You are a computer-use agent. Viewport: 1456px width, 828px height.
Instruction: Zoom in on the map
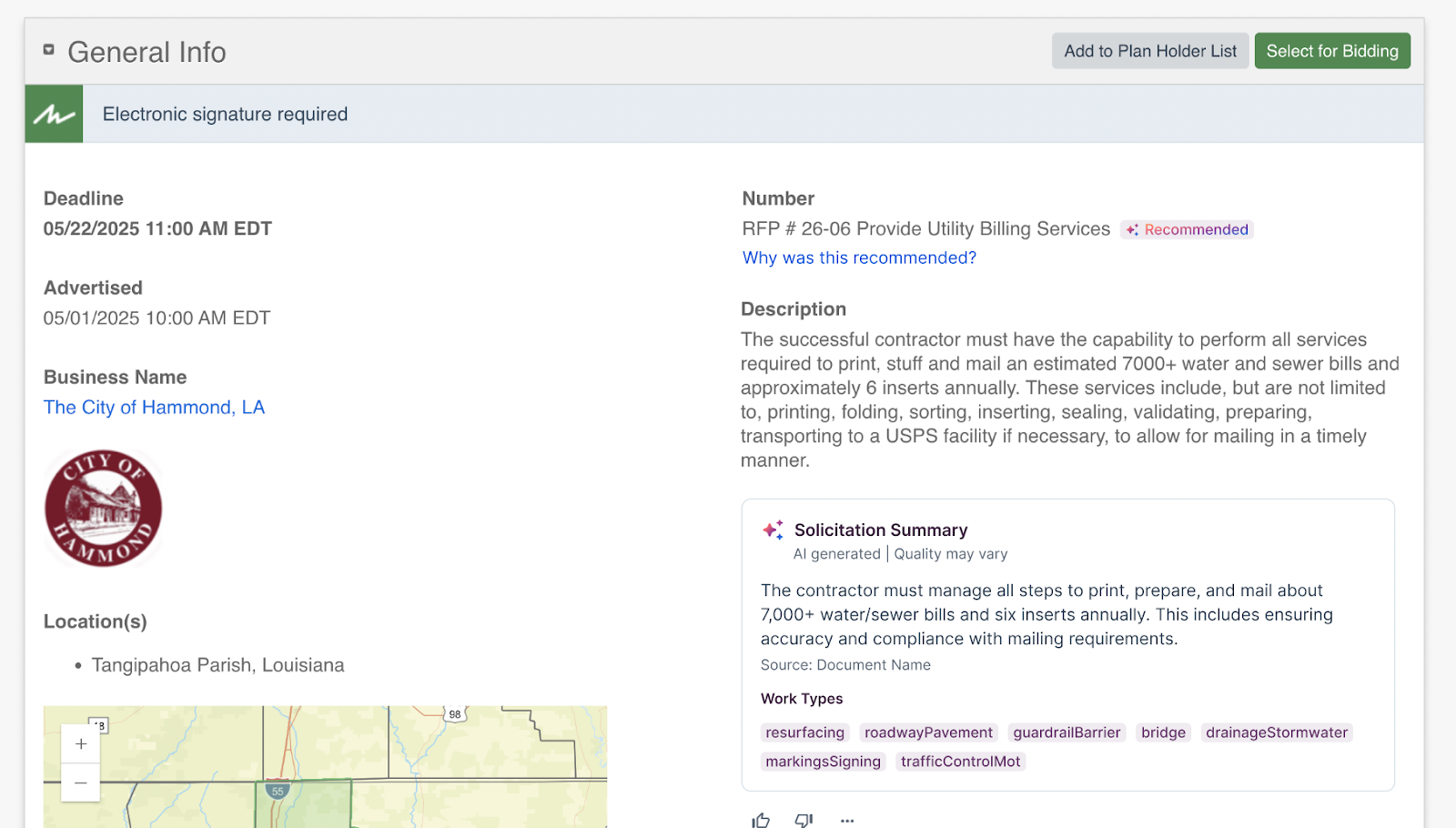tap(81, 744)
